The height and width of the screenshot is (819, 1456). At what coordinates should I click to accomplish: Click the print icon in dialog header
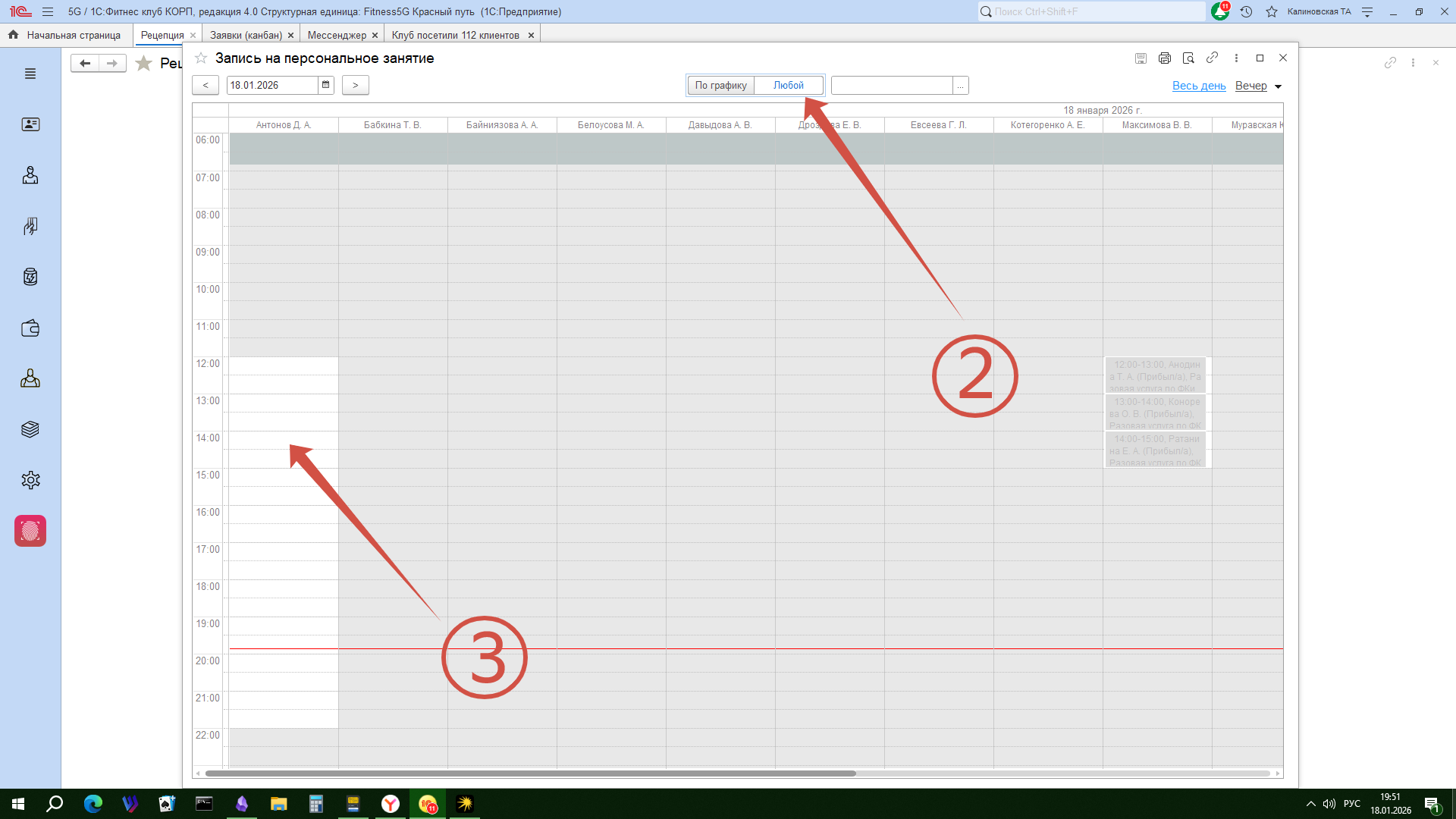[x=1165, y=58]
